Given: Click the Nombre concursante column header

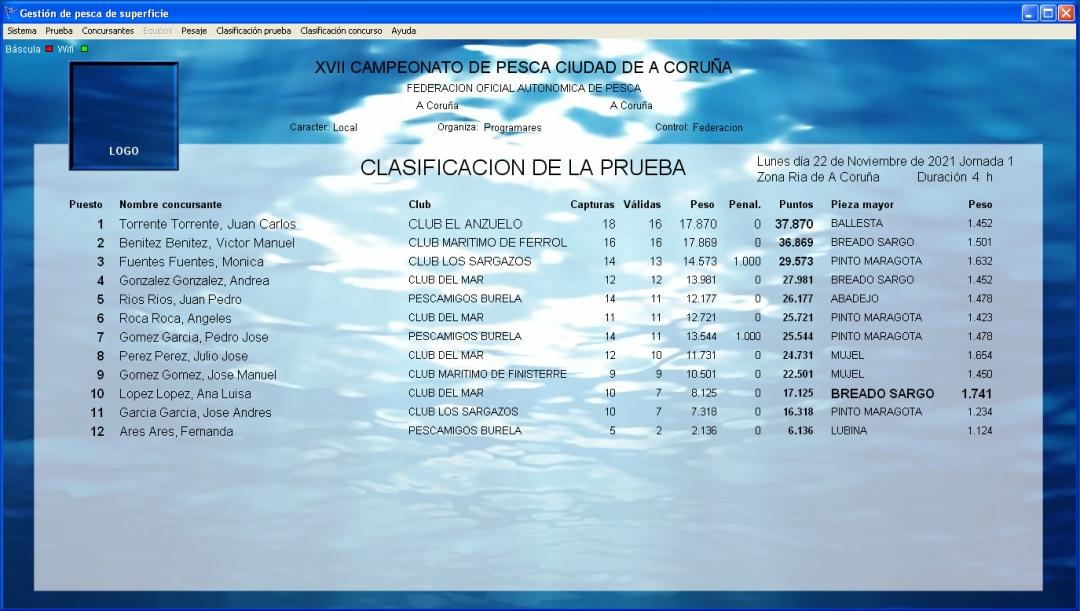Looking at the screenshot, I should (170, 205).
